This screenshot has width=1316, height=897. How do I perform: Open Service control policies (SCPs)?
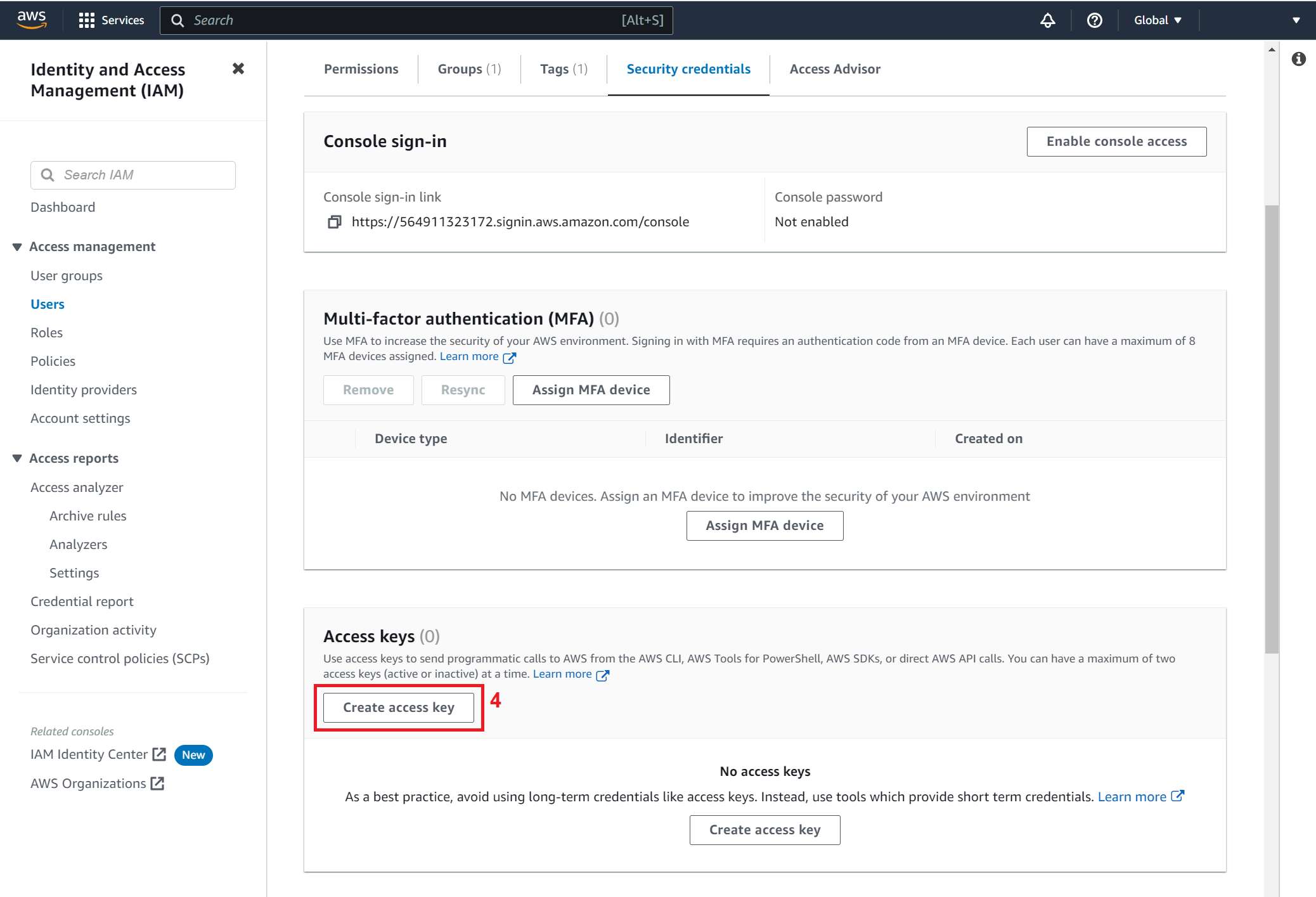point(120,659)
